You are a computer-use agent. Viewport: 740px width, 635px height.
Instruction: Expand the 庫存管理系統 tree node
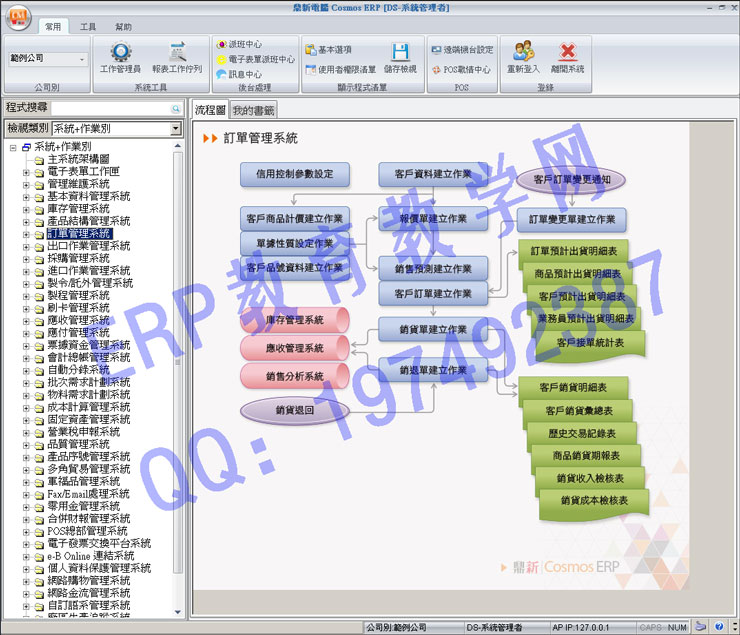tap(26, 209)
